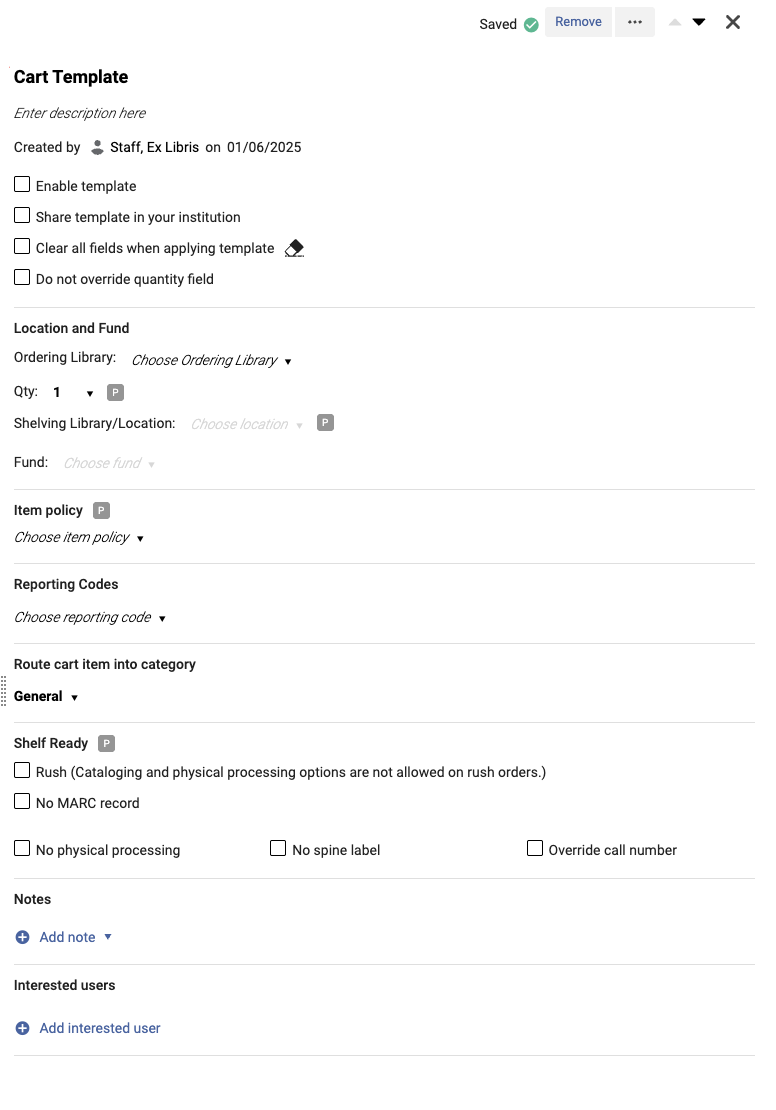Click the plus icon for Add interested user
This screenshot has width=776, height=1110.
tap(23, 1028)
